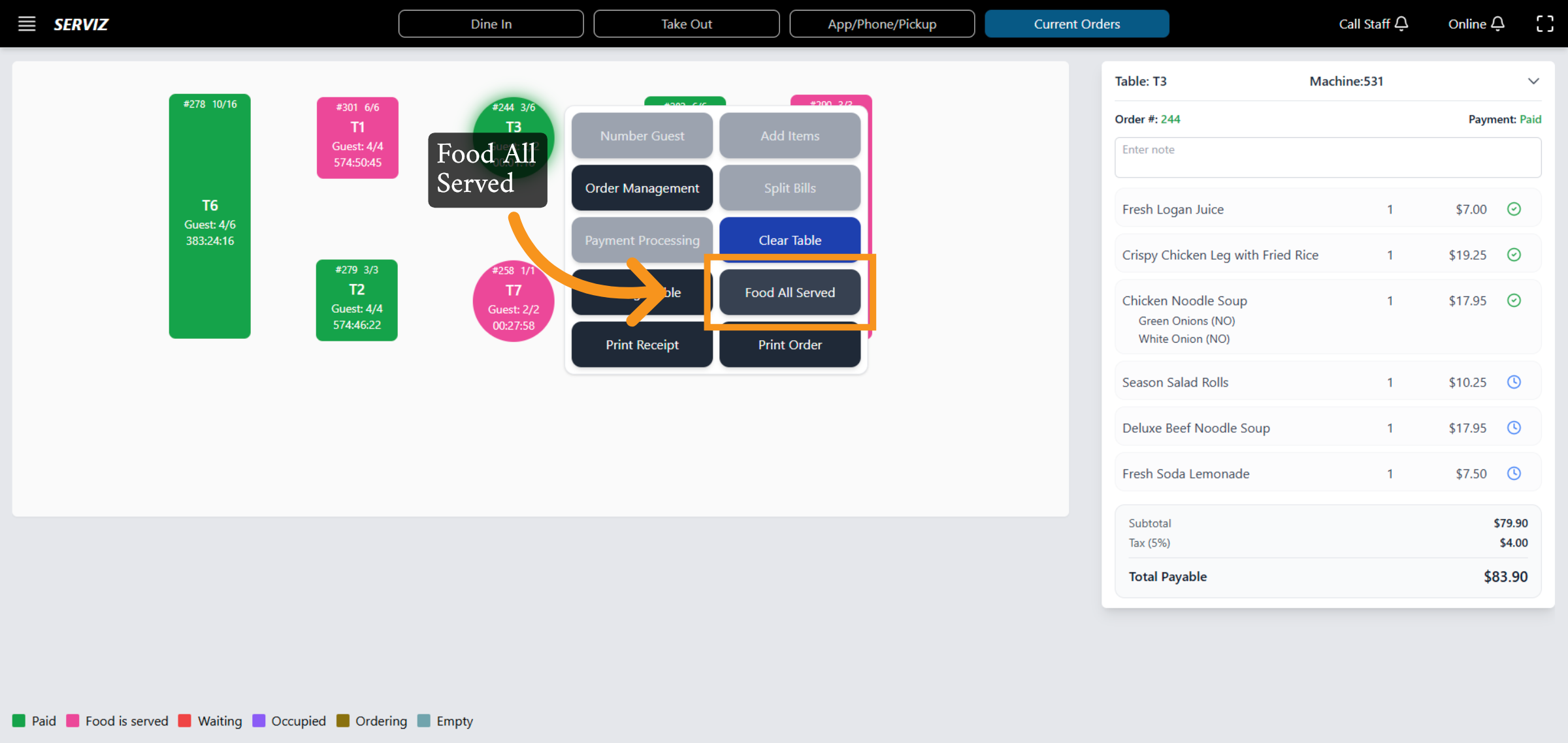The image size is (1568, 743).
Task: Select table T6 on the floor plan
Action: pos(210,216)
